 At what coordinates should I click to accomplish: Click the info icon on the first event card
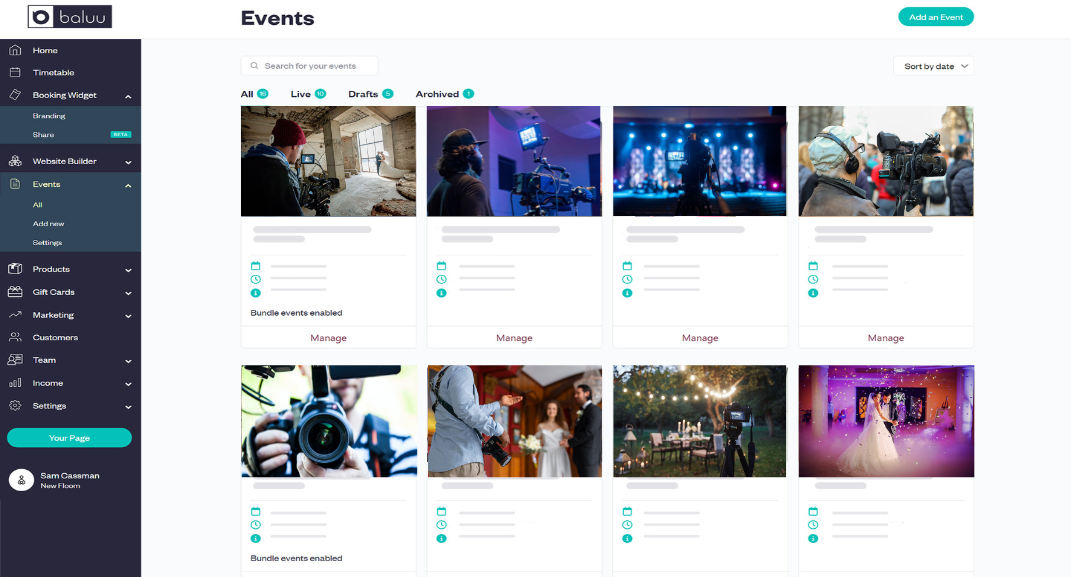point(256,293)
